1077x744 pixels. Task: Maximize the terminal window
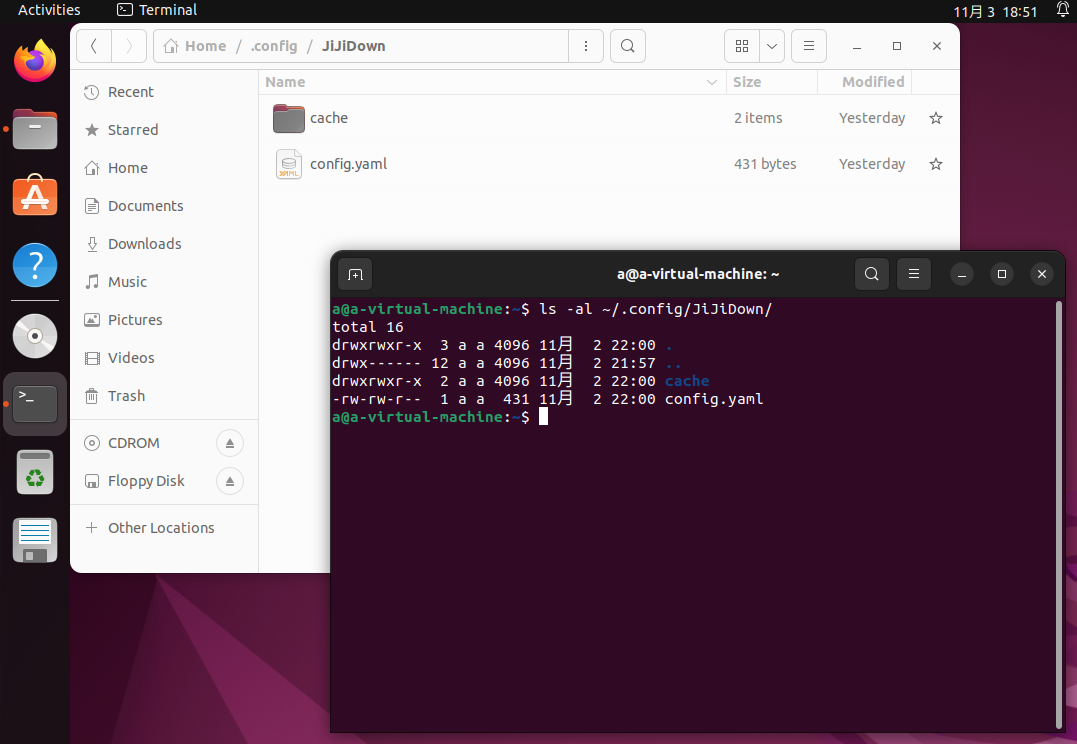click(x=1001, y=274)
